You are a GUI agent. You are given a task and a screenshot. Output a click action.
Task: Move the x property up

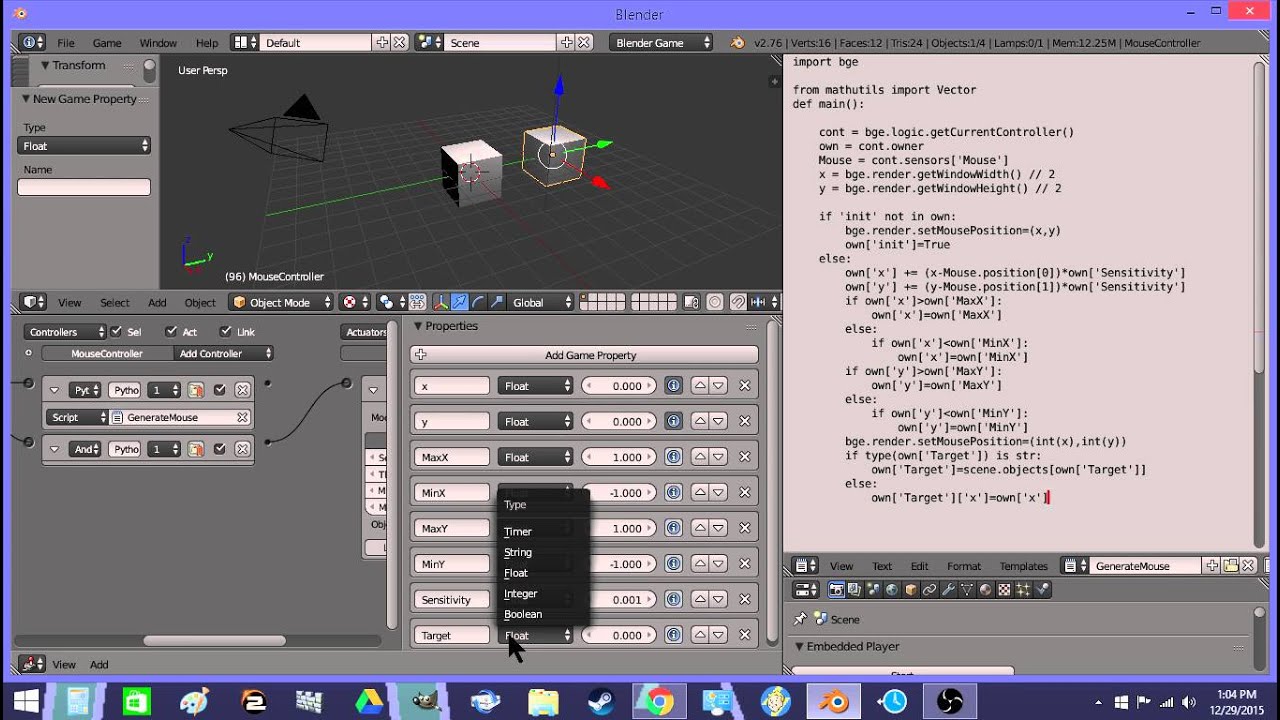[701, 386]
